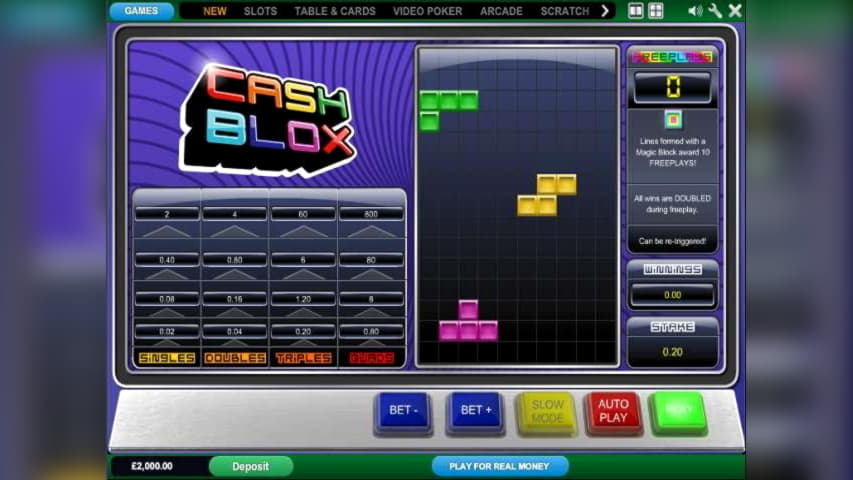Screen dimensions: 853x480
Task: Click the 2 top singles payout
Action: point(167,214)
